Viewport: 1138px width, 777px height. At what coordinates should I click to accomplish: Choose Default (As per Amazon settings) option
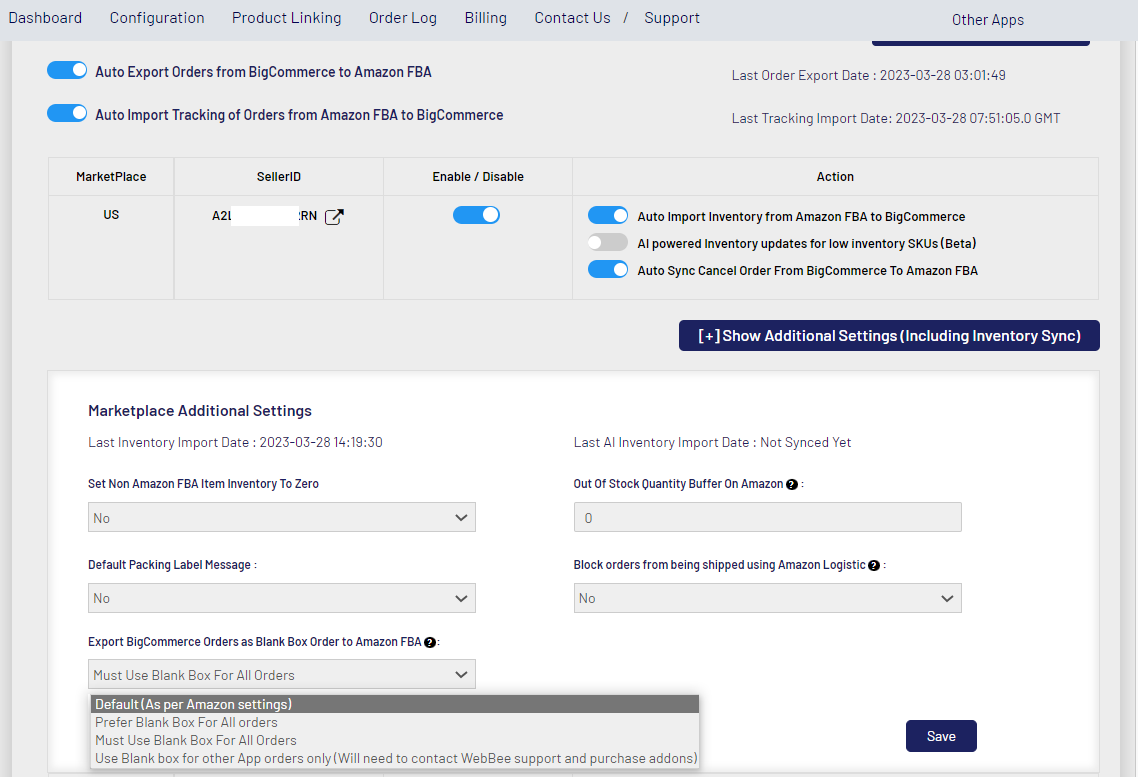194,704
